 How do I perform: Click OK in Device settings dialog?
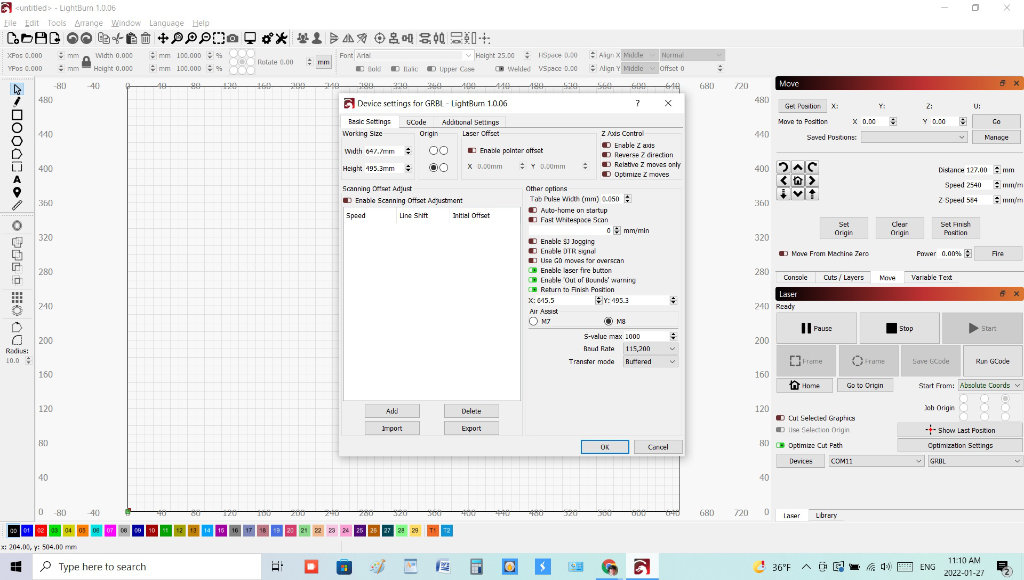pyautogui.click(x=605, y=447)
